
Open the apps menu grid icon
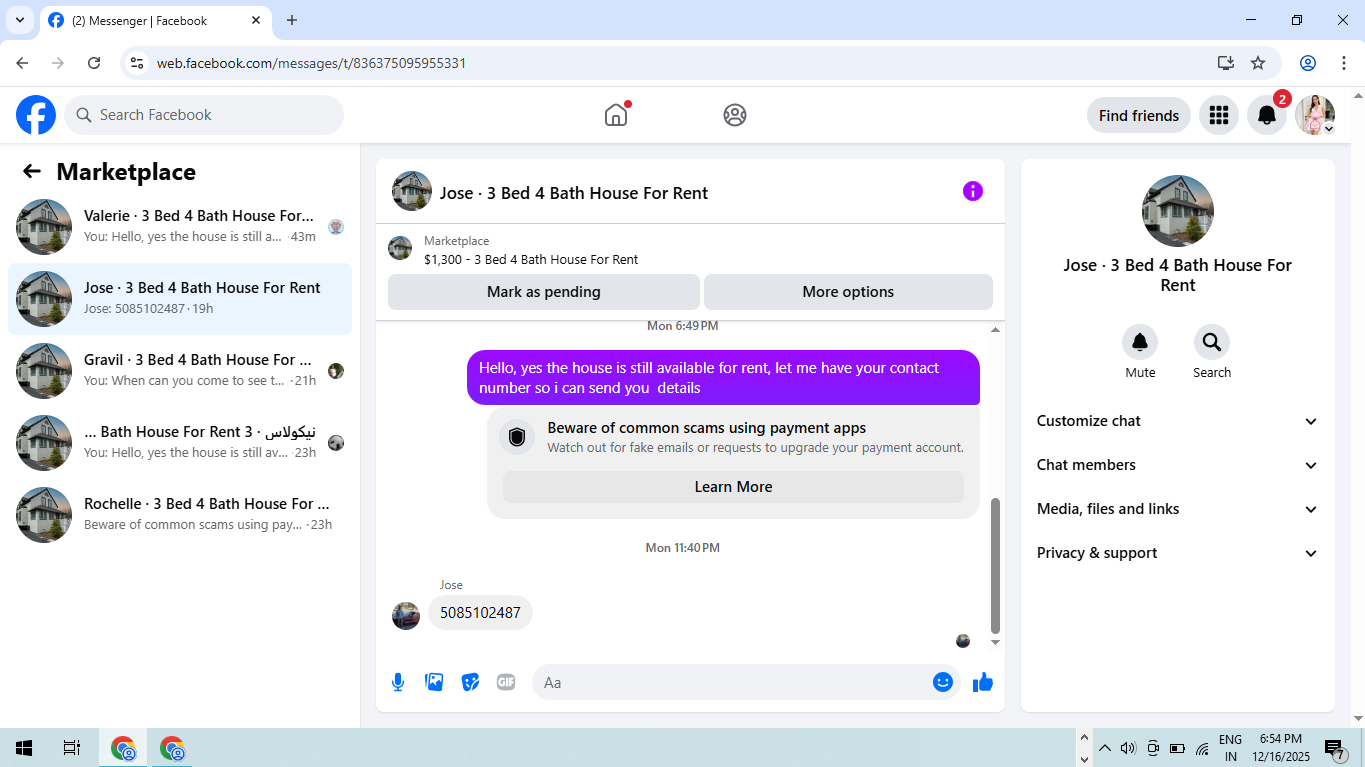(1219, 115)
